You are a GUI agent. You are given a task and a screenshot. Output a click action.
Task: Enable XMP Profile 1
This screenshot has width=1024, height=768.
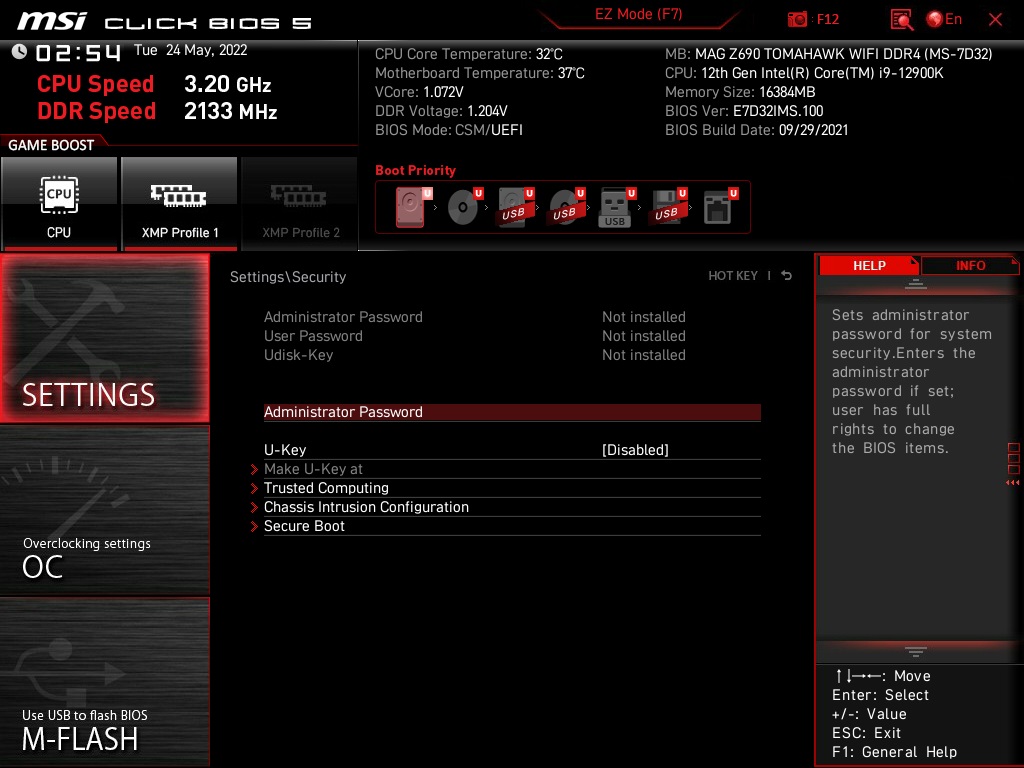click(180, 204)
